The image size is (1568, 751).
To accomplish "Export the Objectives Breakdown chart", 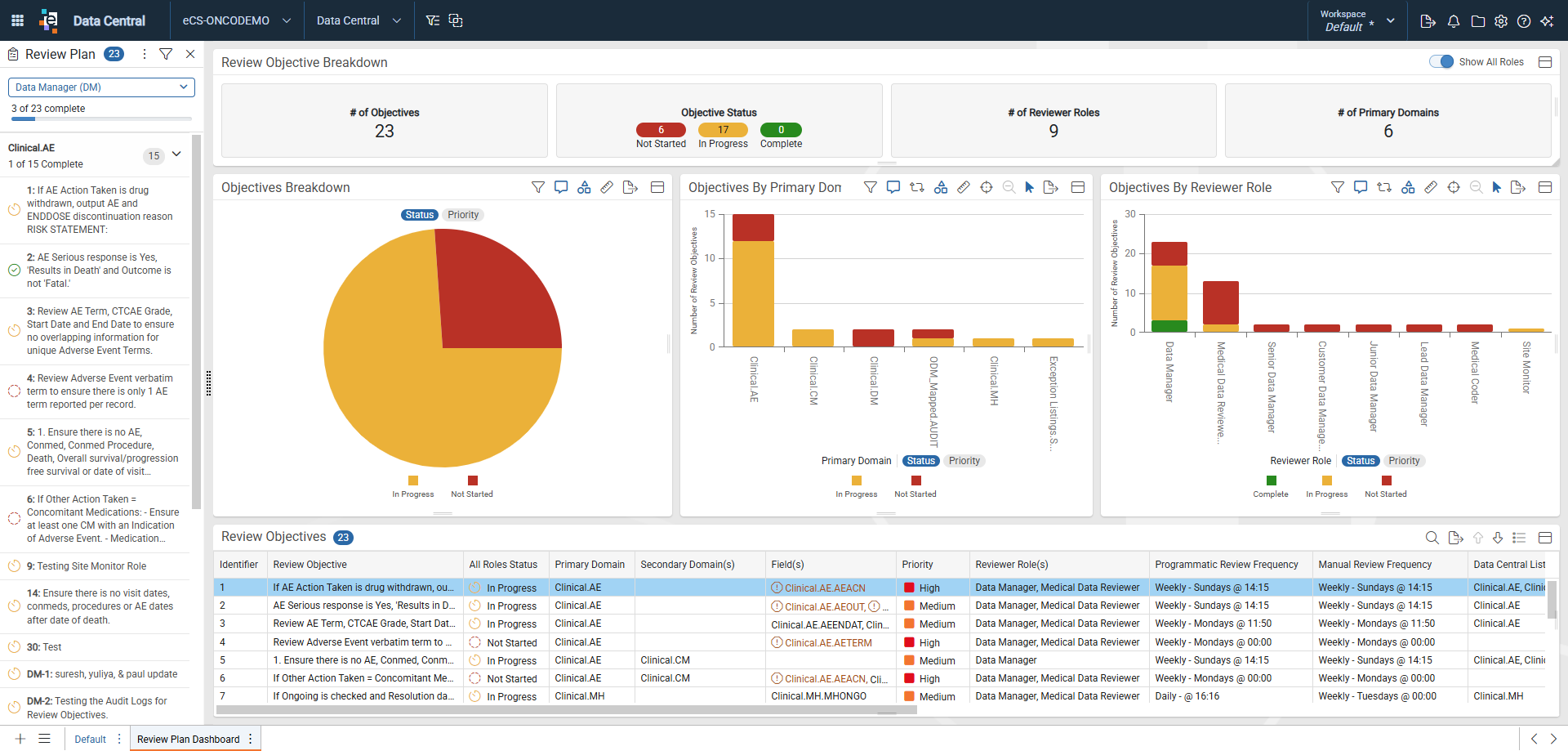I will coord(630,187).
